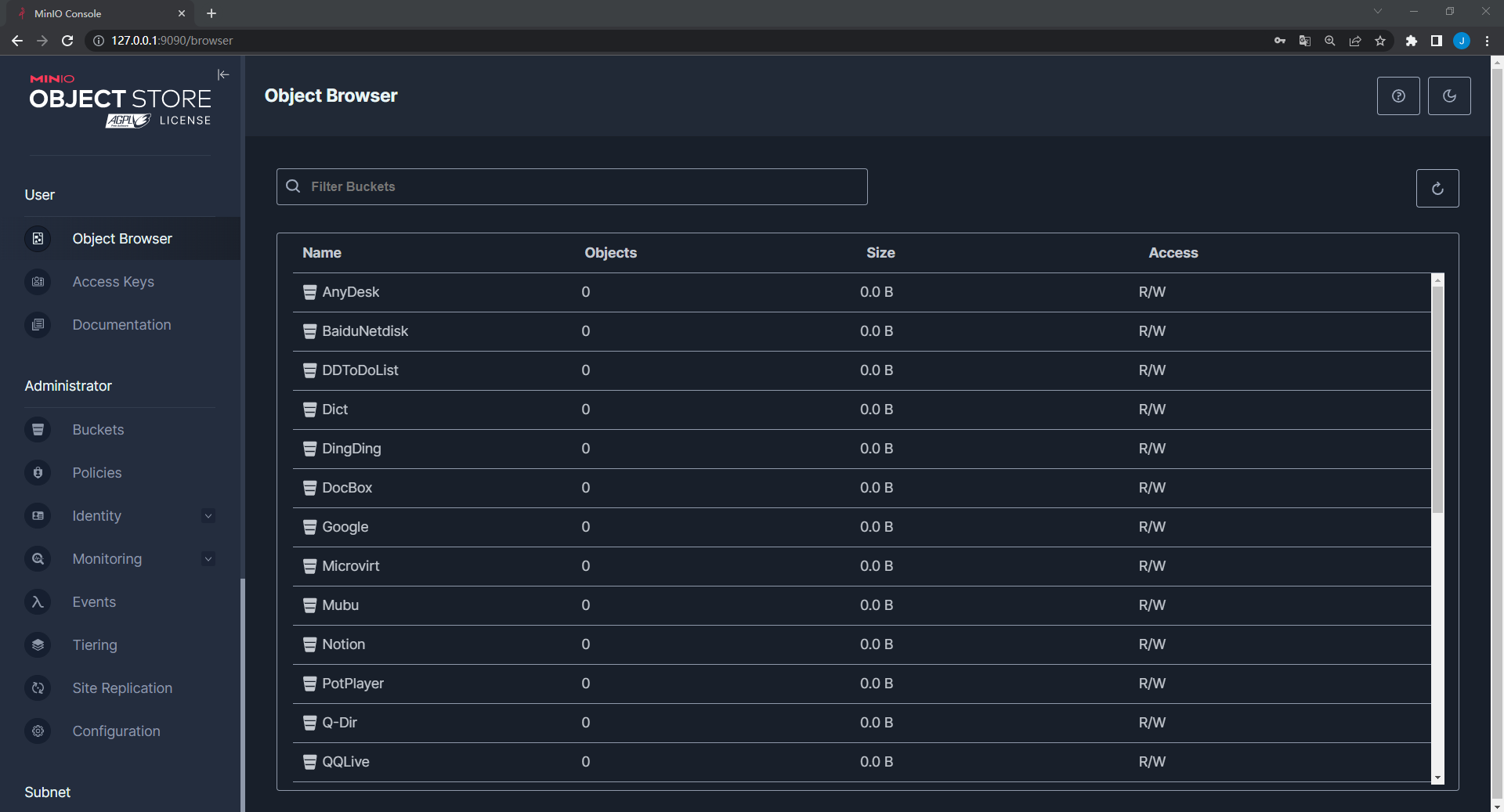
Task: Open the Google bucket
Action: (345, 527)
